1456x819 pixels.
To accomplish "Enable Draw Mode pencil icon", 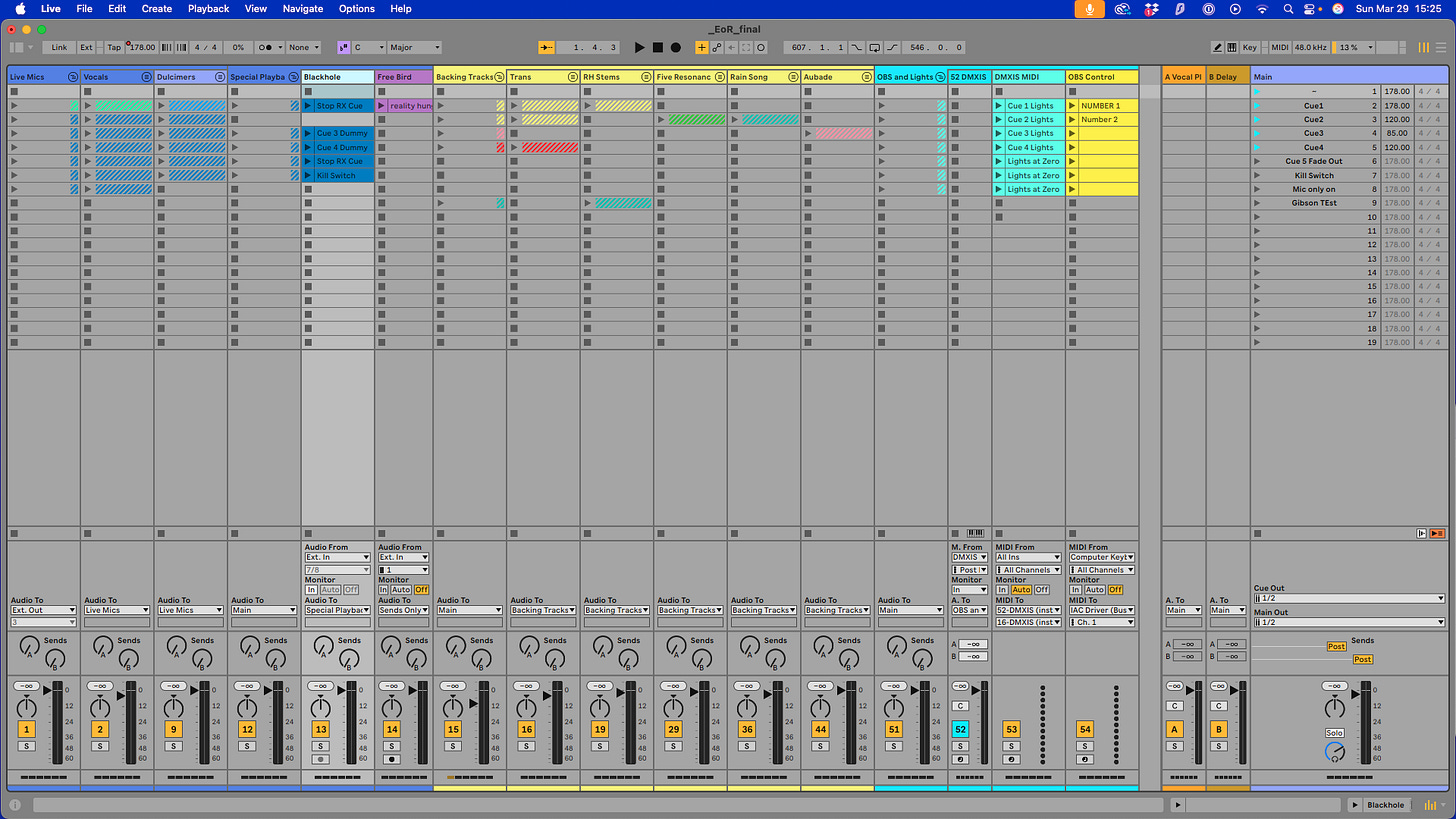I will point(1218,47).
